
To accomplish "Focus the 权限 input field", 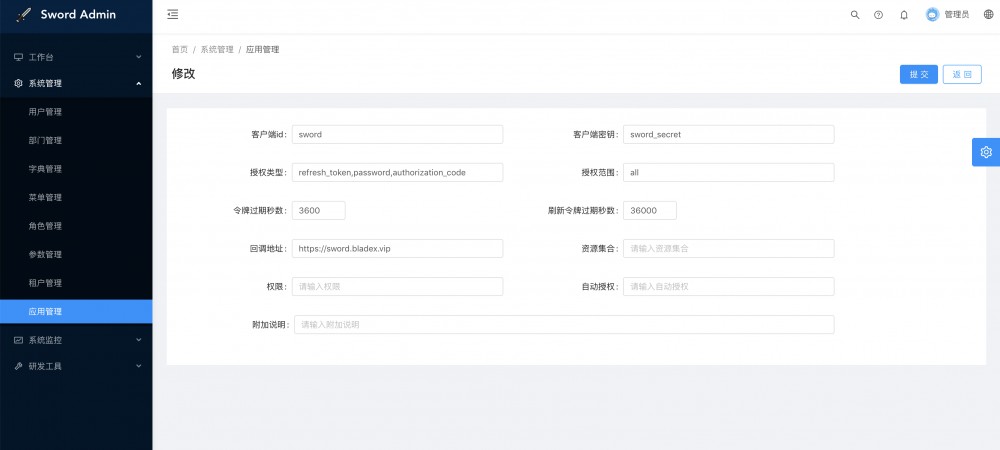I will pos(397,287).
